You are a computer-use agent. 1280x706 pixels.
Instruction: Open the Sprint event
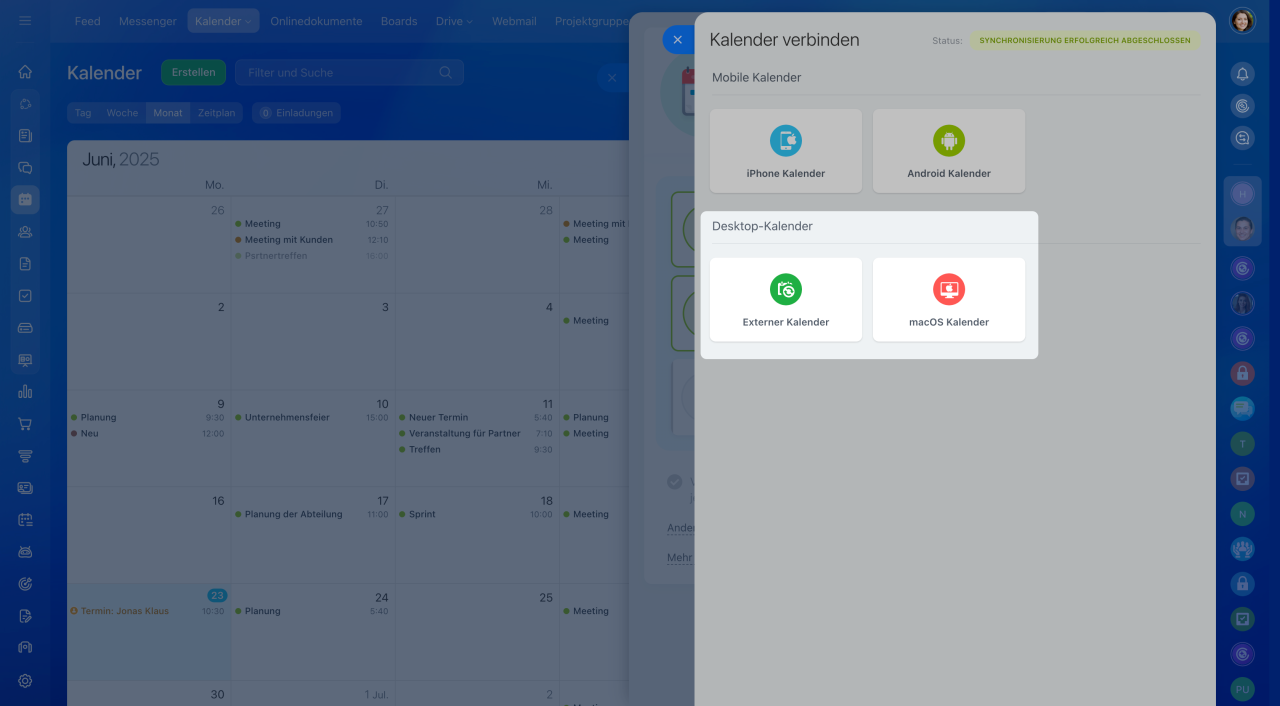[x=475, y=514]
